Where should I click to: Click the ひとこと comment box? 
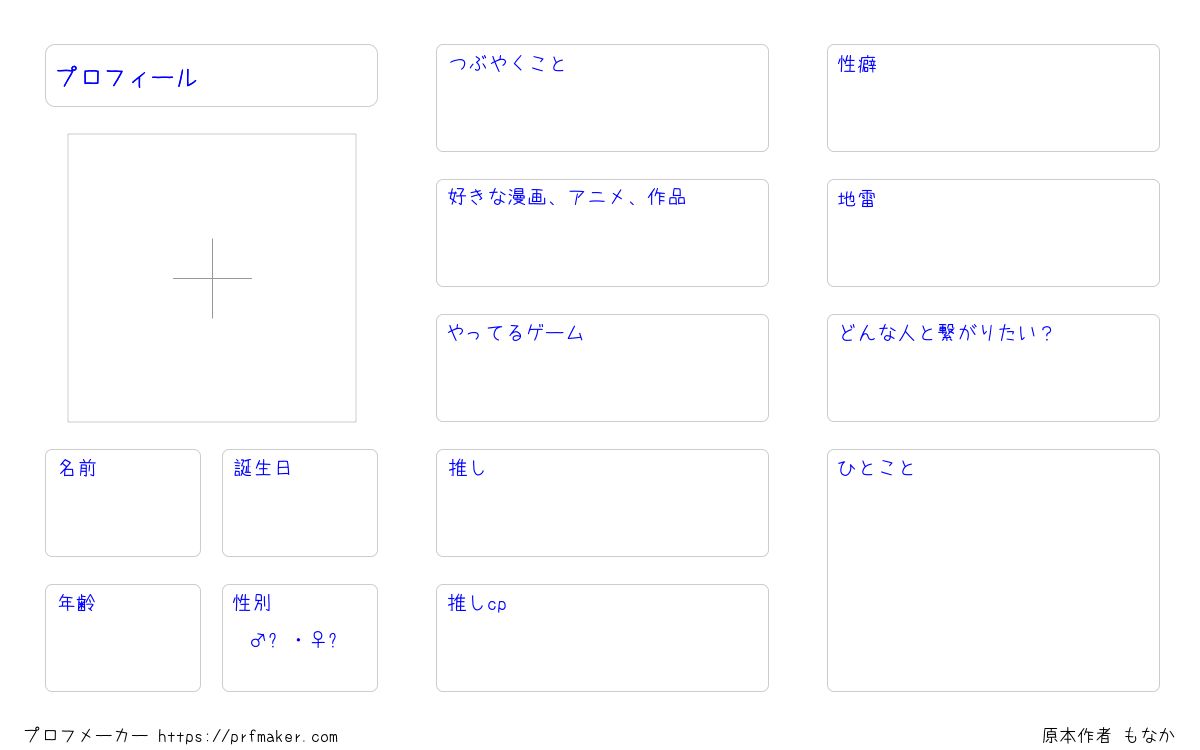pyautogui.click(x=993, y=570)
